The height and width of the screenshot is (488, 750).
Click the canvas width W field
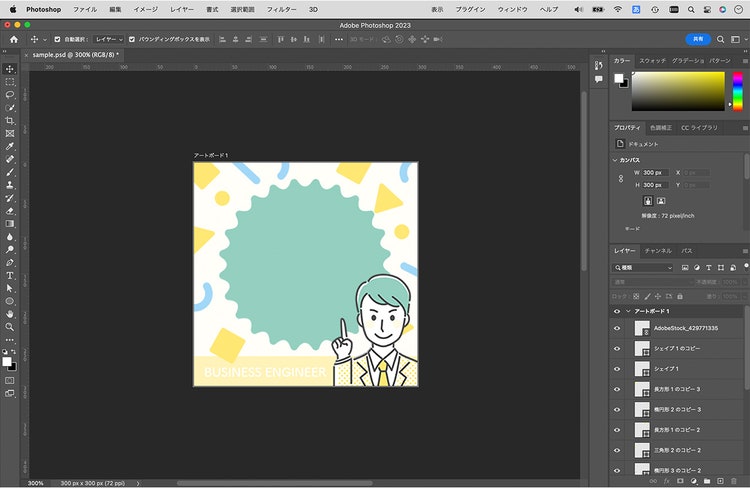655,173
